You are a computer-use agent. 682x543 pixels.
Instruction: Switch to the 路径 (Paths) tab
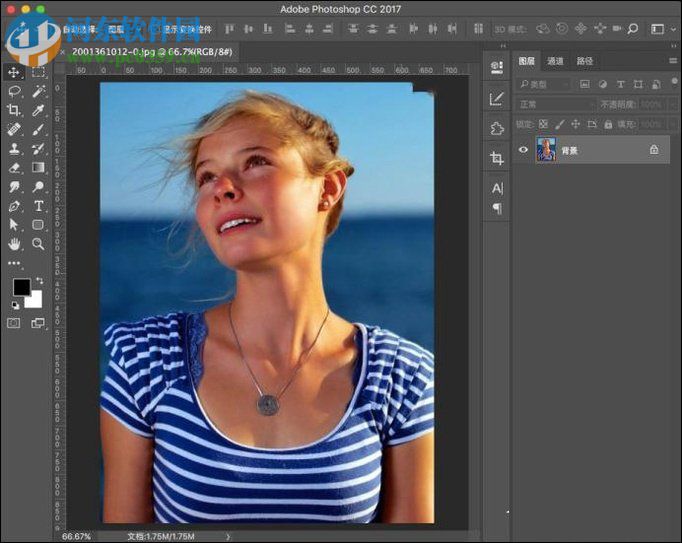(585, 61)
